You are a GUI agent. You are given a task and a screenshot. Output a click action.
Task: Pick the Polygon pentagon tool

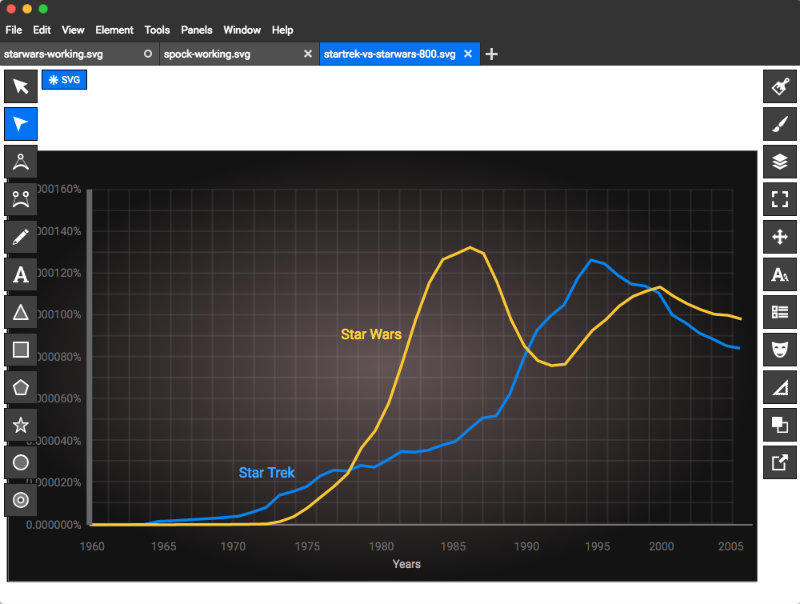pos(21,387)
